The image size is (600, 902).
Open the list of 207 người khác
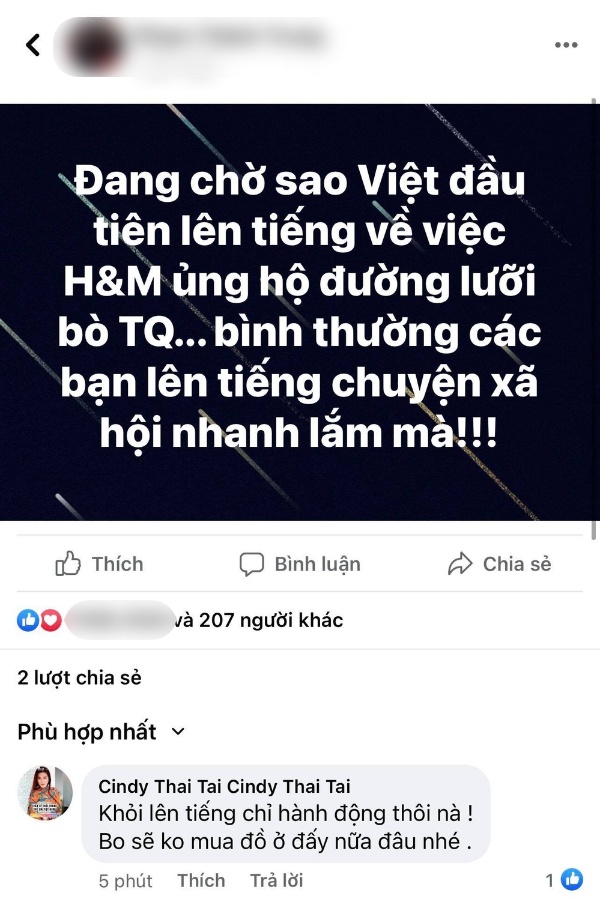click(258, 620)
